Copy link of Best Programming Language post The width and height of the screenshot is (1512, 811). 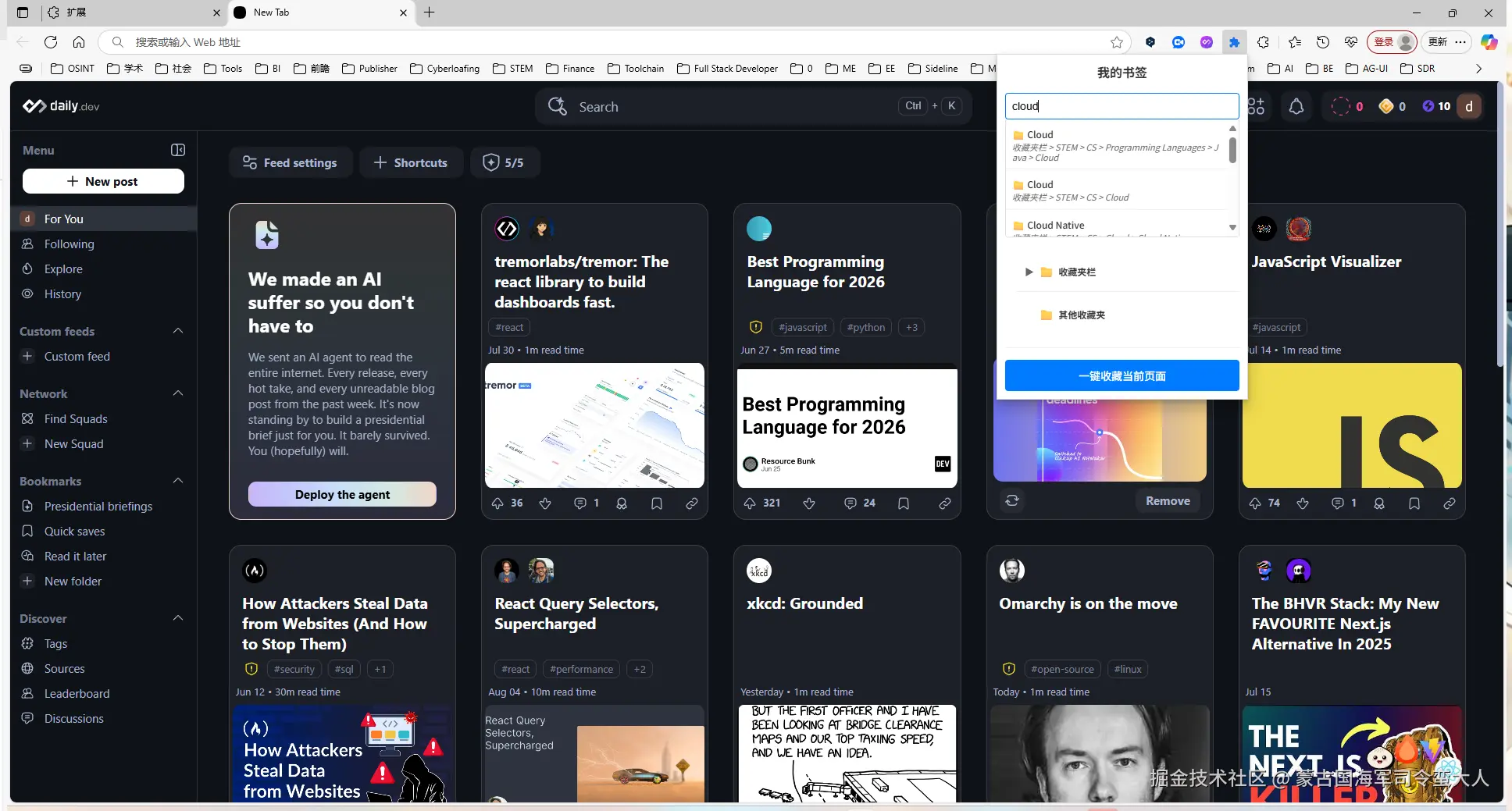tap(945, 503)
